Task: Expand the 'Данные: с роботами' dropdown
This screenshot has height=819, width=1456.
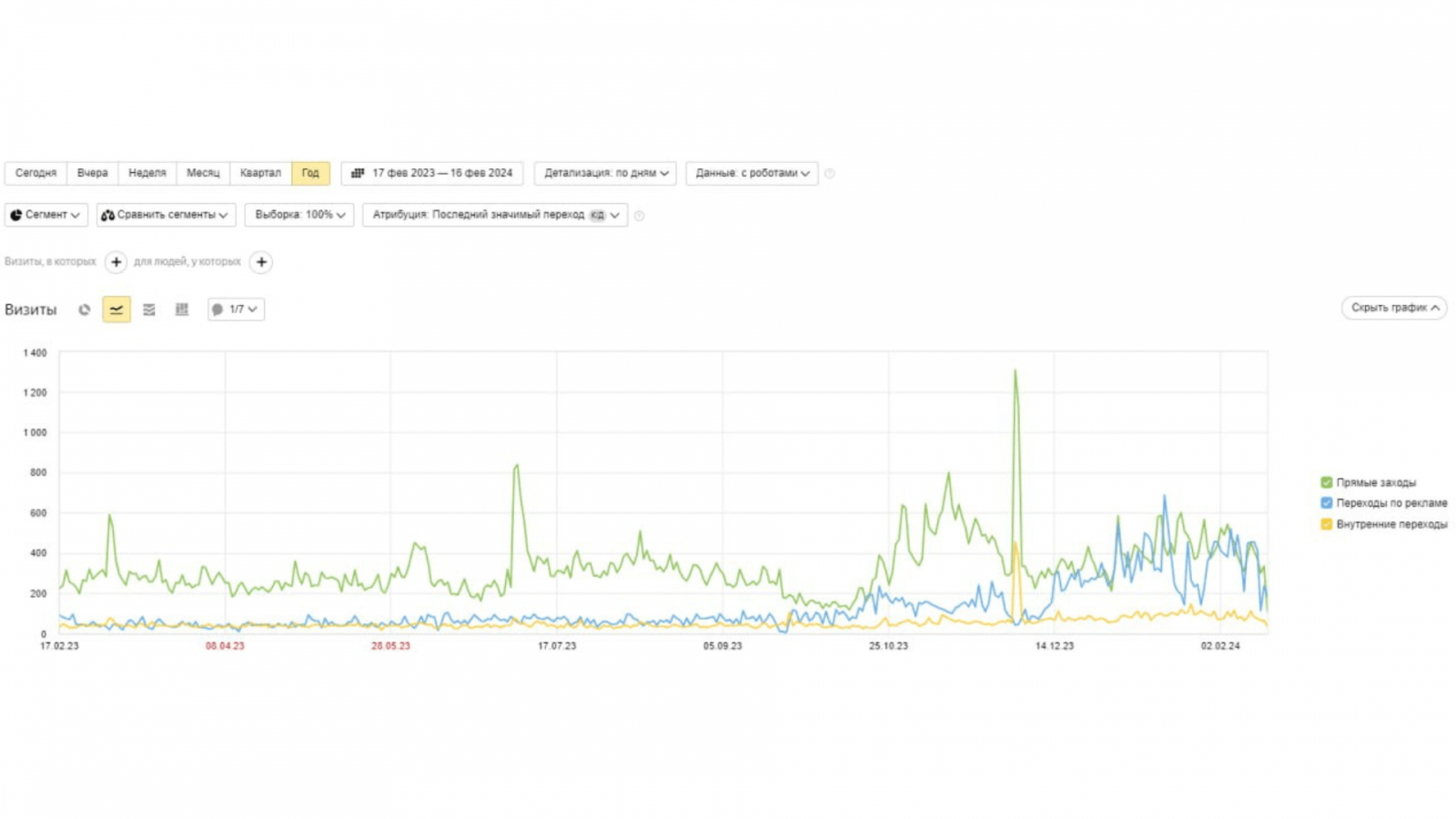Action: [752, 173]
